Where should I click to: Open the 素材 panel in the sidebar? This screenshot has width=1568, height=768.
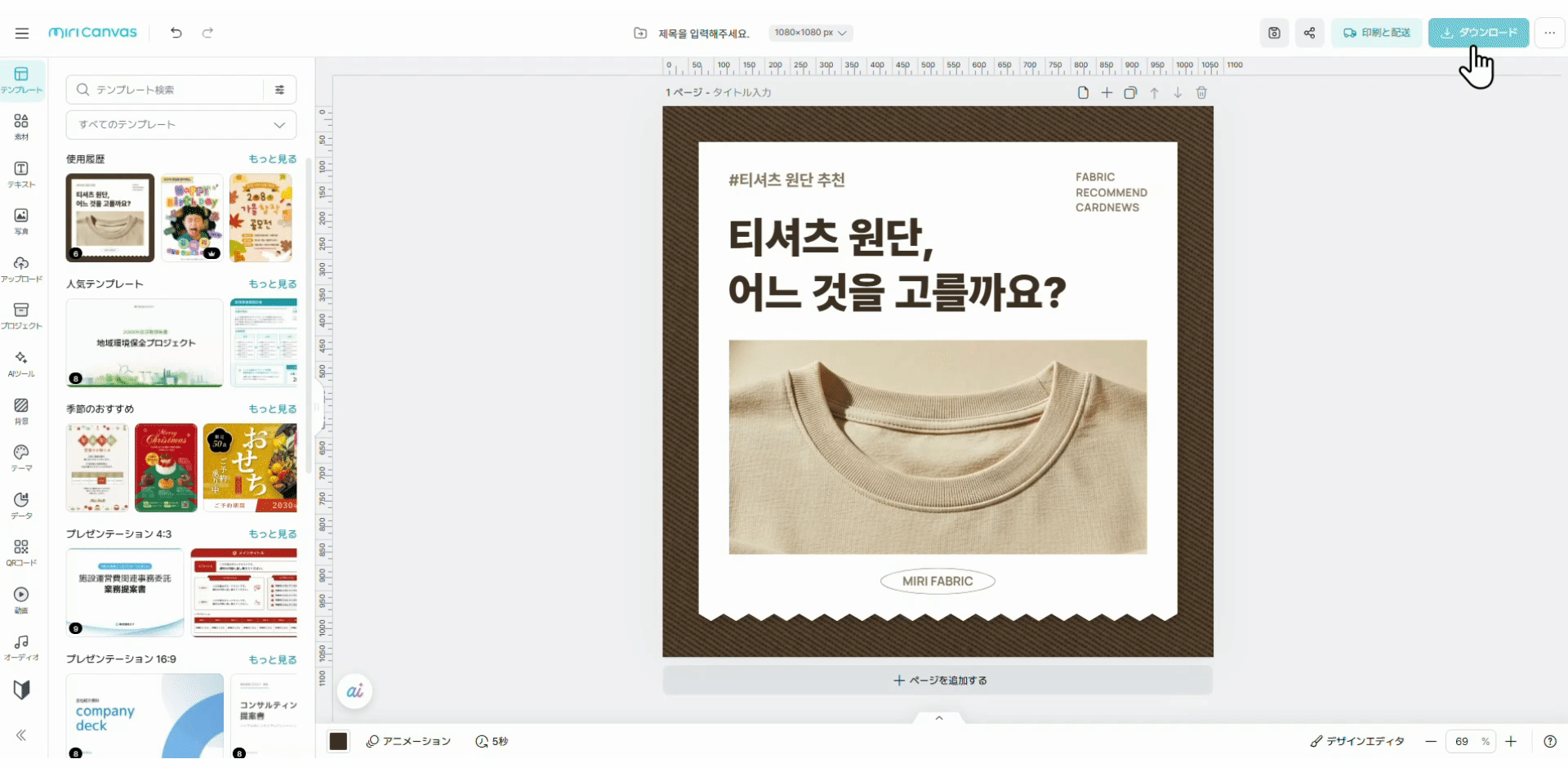[21, 126]
